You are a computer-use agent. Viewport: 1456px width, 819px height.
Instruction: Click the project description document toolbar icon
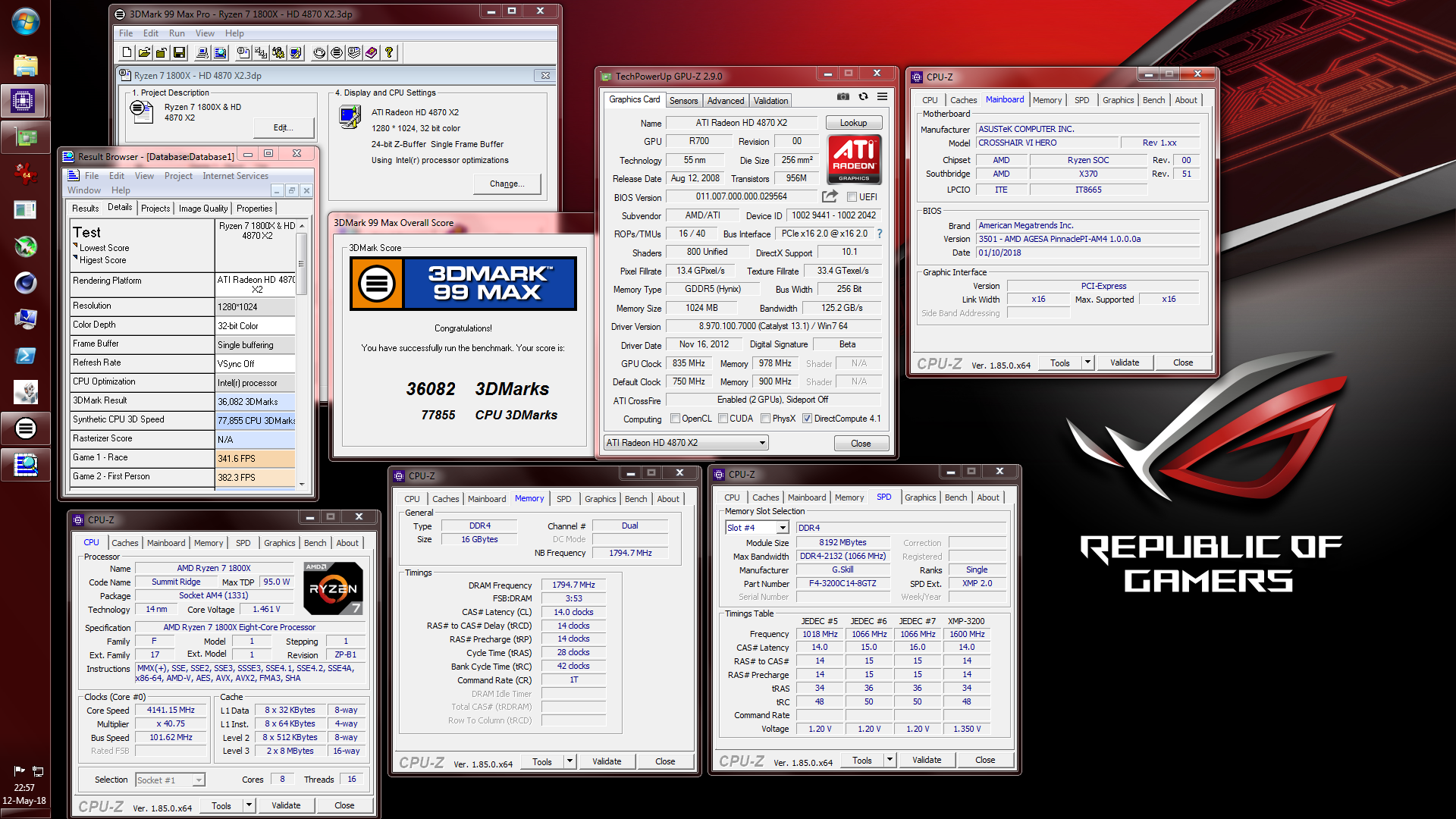(x=243, y=52)
